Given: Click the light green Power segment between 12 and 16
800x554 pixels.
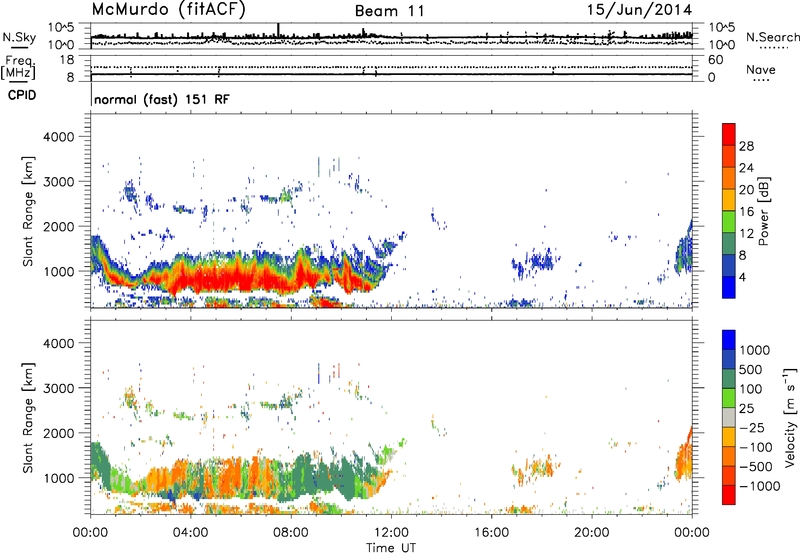Looking at the screenshot, I should [x=729, y=222].
